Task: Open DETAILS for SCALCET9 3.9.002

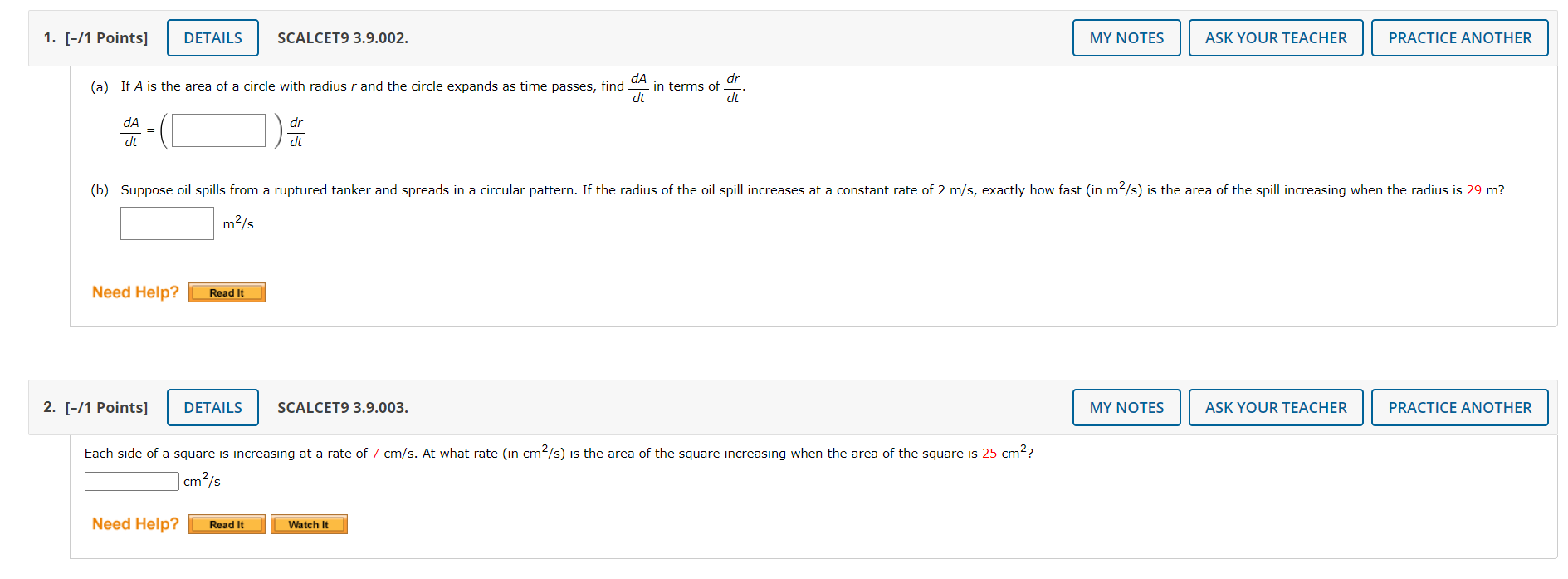Action: coord(212,37)
